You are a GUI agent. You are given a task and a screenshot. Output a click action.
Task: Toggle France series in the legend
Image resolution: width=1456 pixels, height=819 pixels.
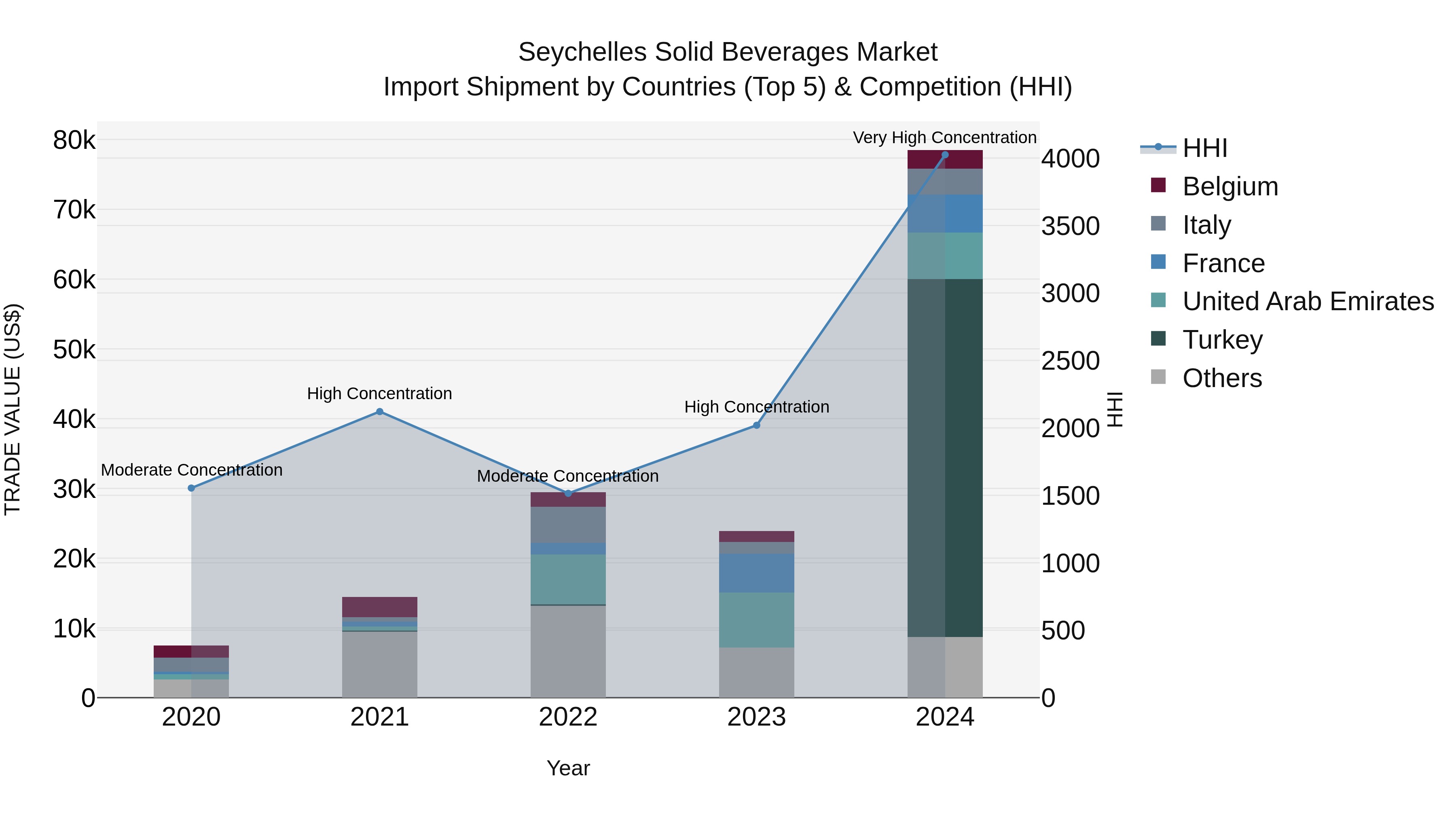pyautogui.click(x=1207, y=263)
